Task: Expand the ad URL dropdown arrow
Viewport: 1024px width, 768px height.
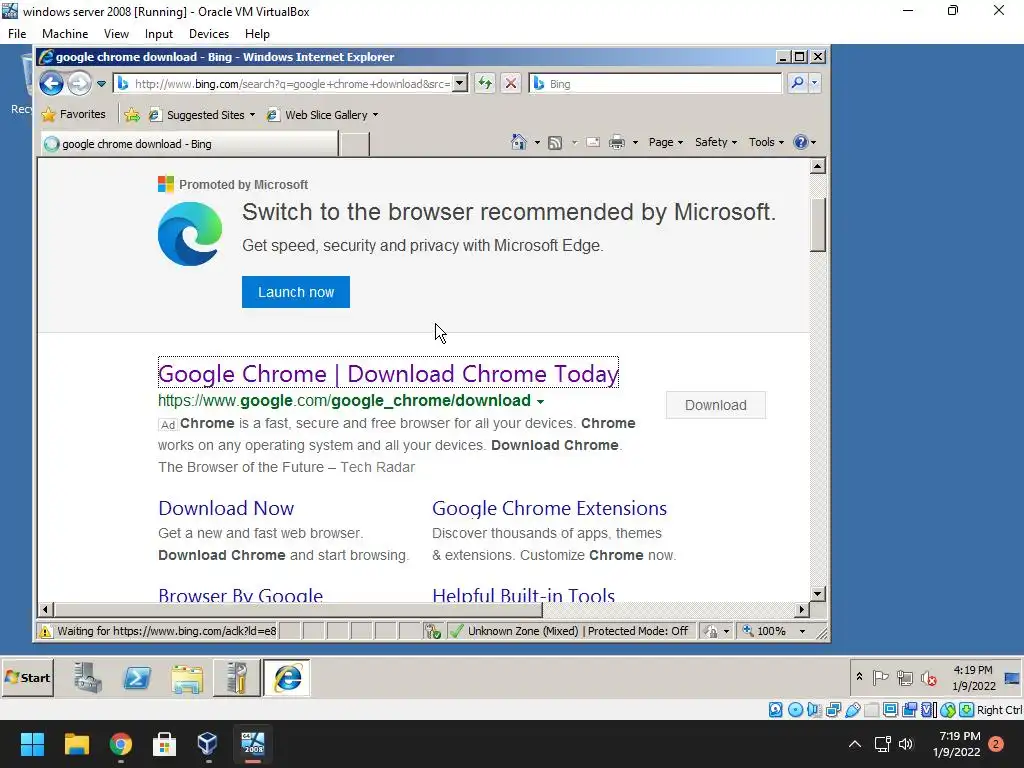Action: [x=540, y=401]
